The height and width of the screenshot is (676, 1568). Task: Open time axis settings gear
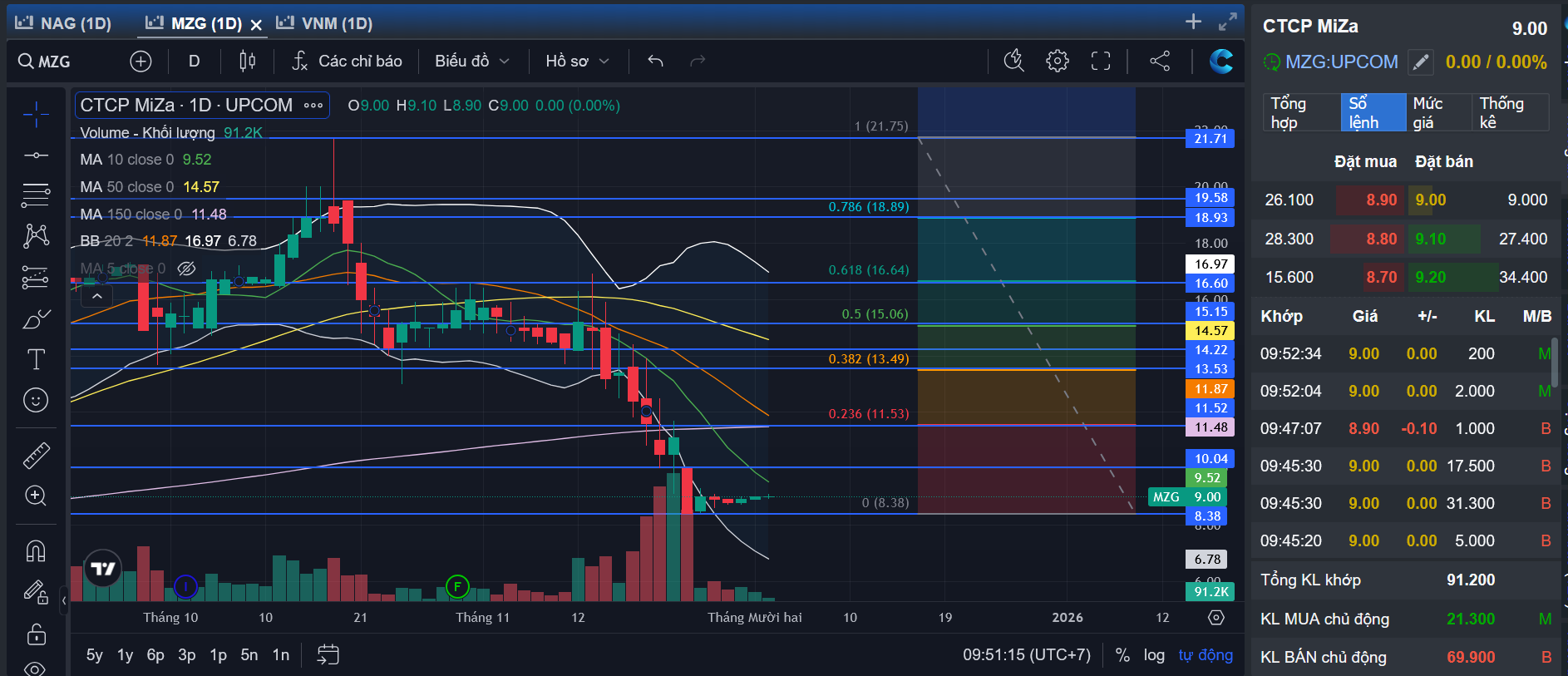click(1216, 618)
